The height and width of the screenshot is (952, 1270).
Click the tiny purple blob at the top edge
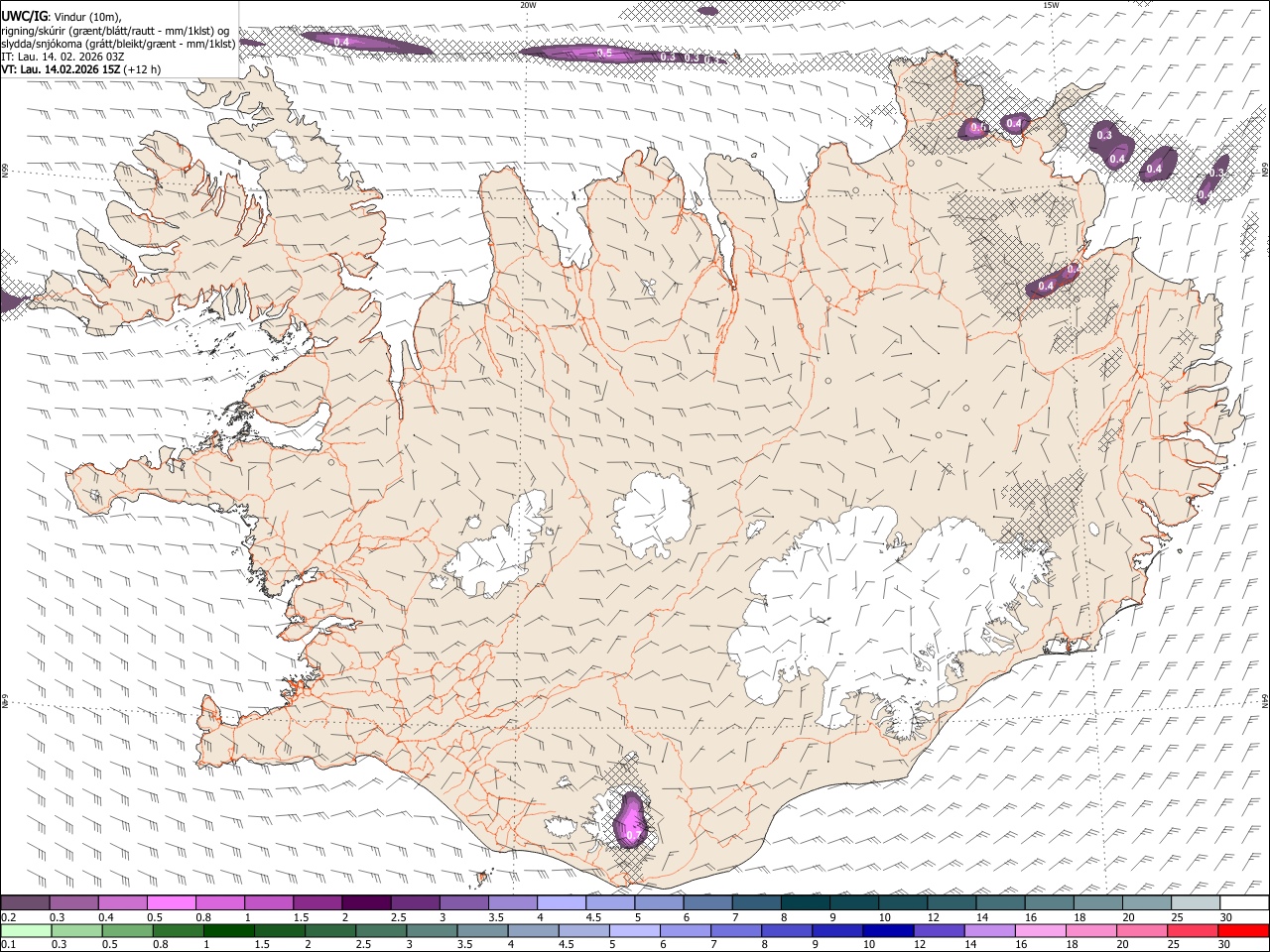point(707,11)
